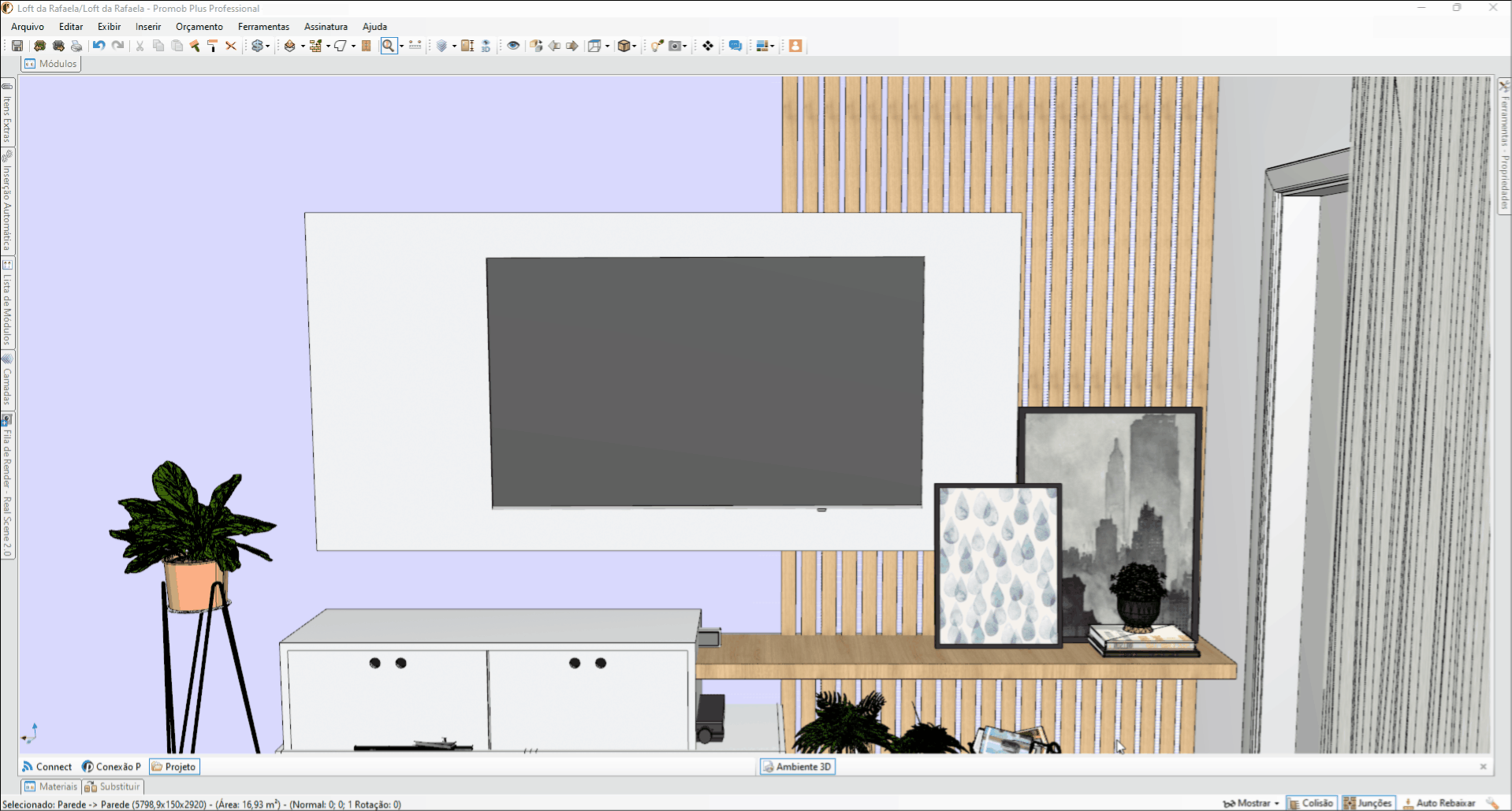Open layout panels dropdown arrow
This screenshot has height=811, width=1512.
pyautogui.click(x=772, y=46)
